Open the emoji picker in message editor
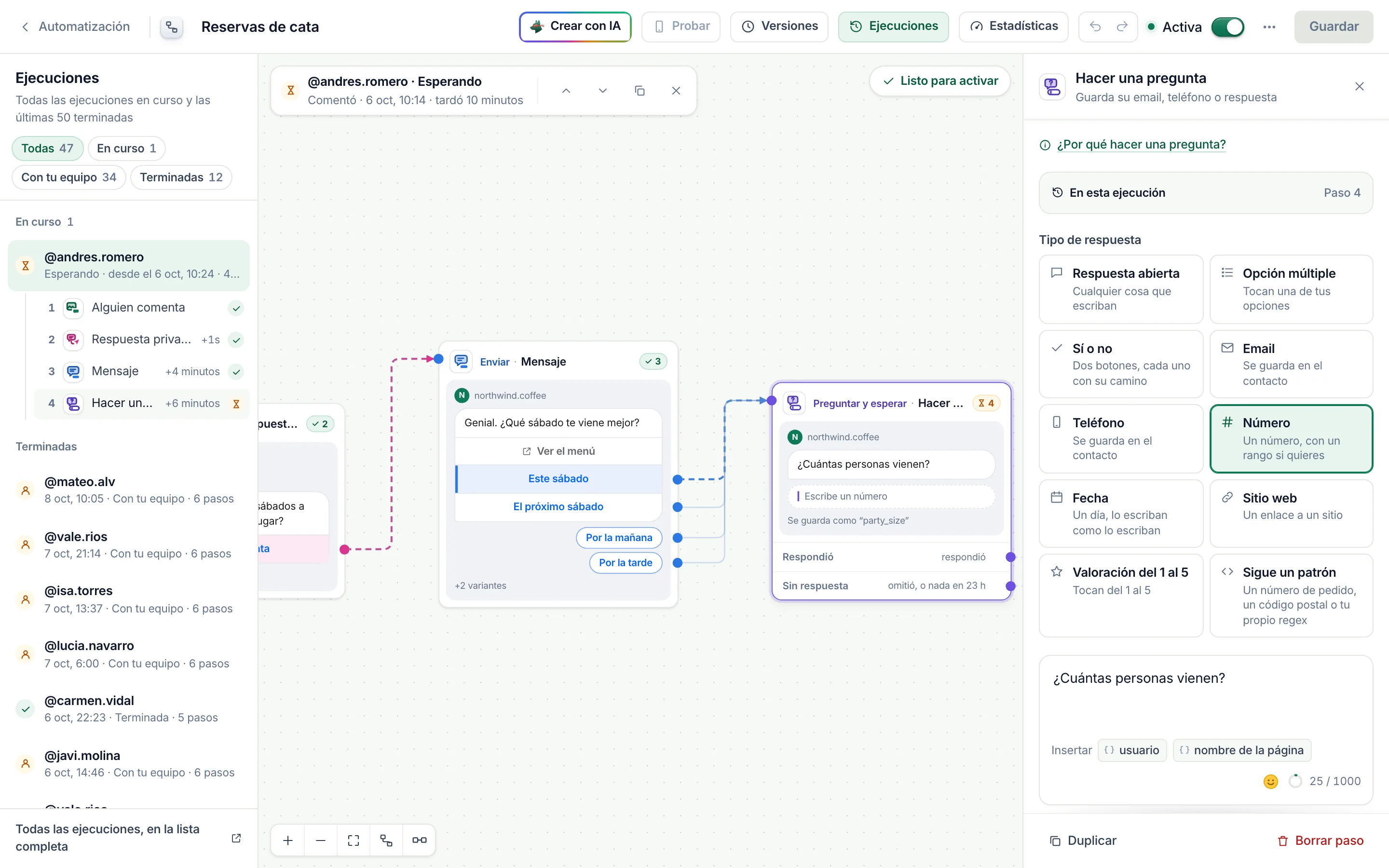This screenshot has height=868, width=1389. click(x=1270, y=781)
